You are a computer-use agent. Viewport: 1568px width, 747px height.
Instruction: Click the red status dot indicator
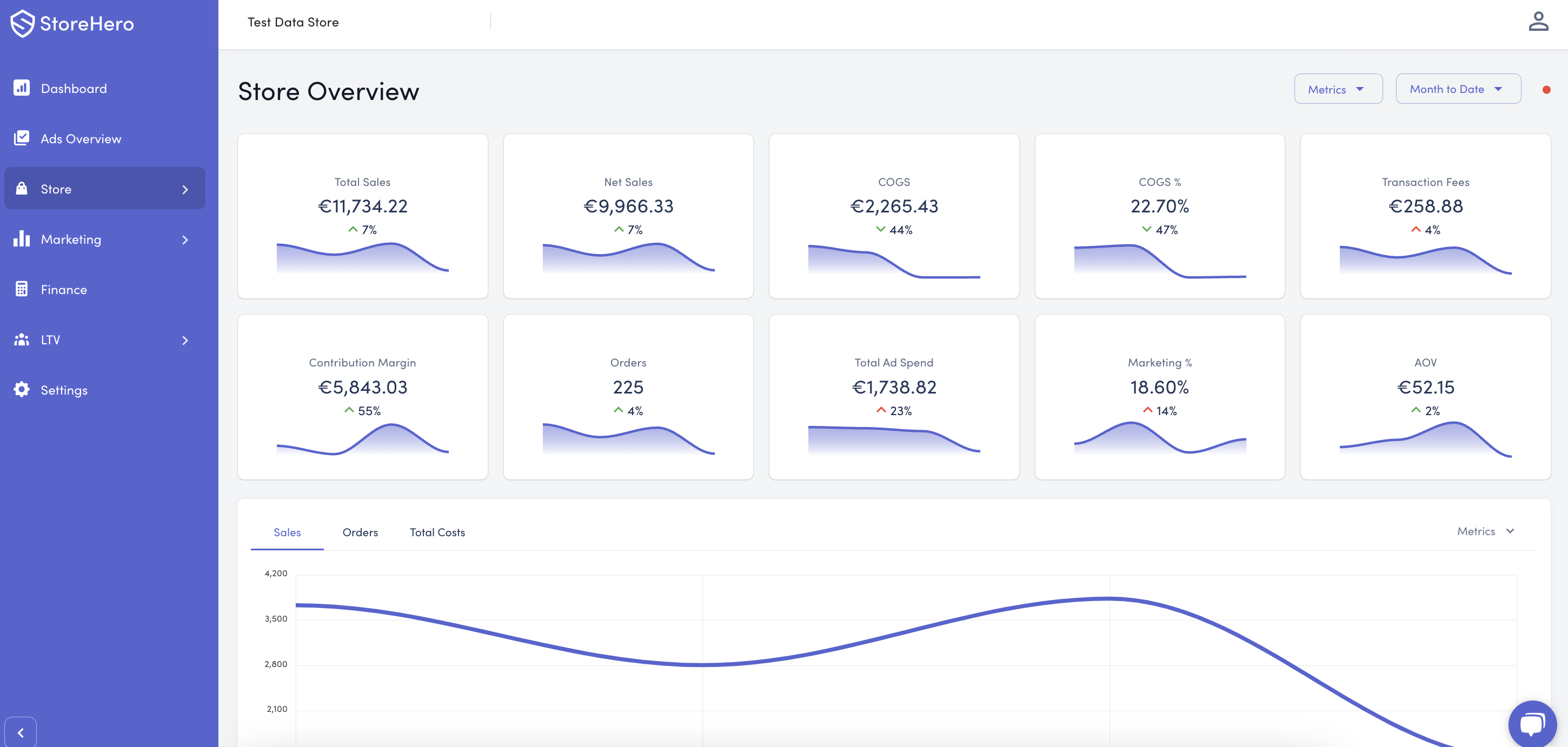pos(1546,89)
